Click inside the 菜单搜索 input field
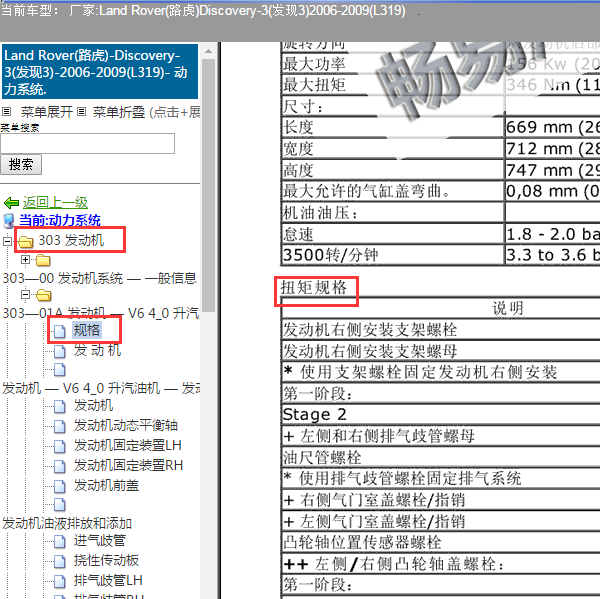 pos(88,144)
